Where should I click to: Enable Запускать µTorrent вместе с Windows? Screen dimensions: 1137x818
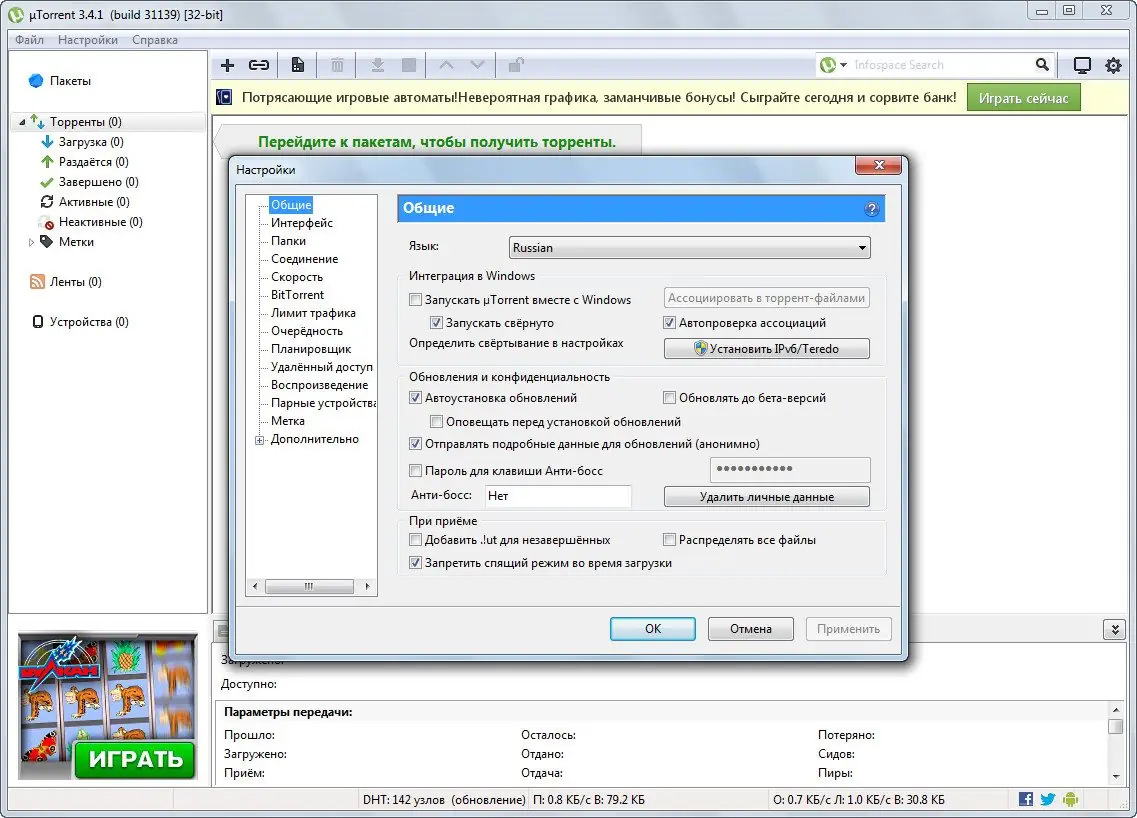pyautogui.click(x=416, y=299)
